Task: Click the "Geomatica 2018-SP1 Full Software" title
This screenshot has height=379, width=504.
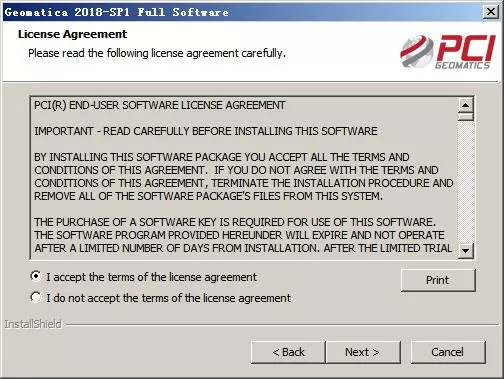Action: click(117, 12)
